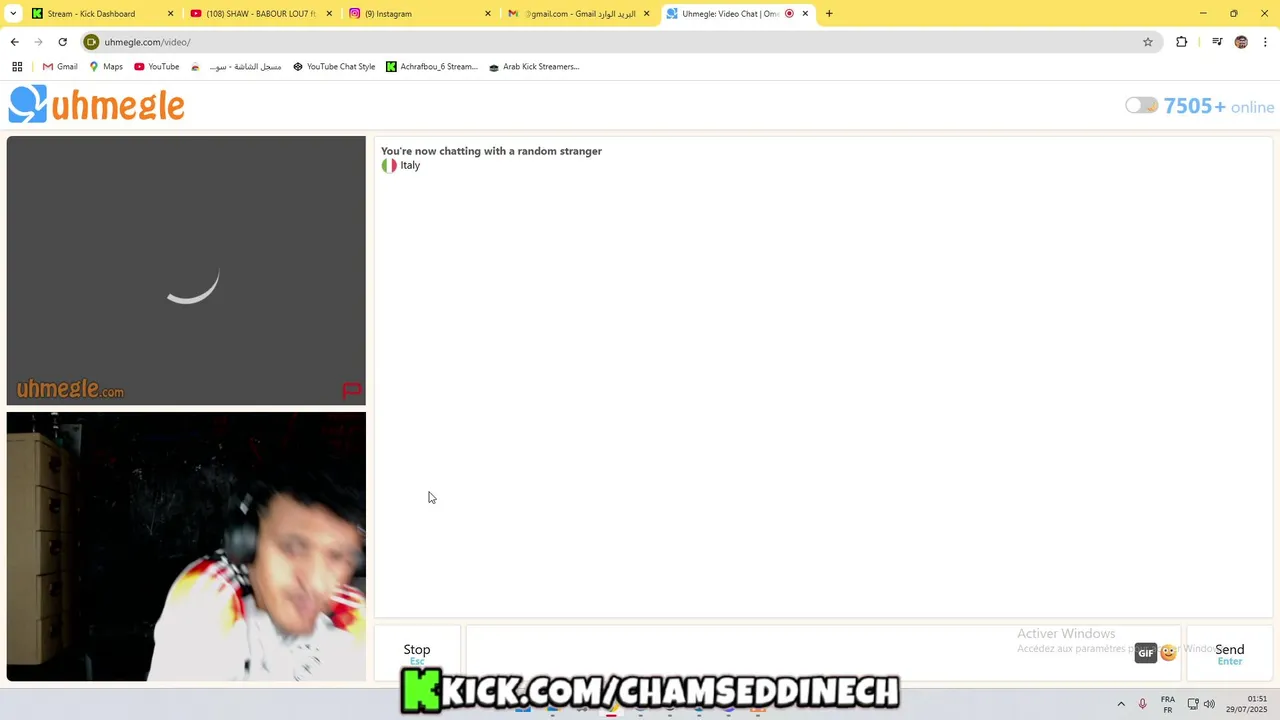Switch to the Gmail tab
The image size is (1280, 720).
pos(580,14)
